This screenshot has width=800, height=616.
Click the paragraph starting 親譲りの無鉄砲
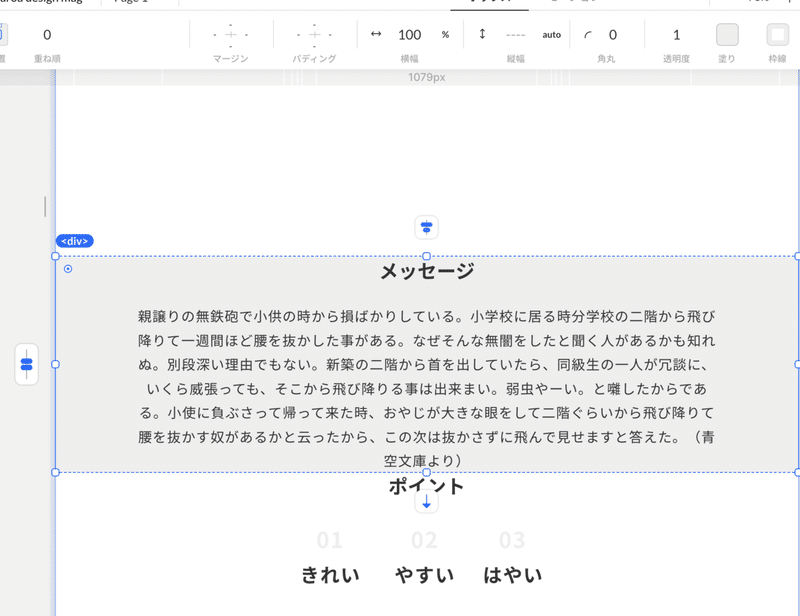coord(427,389)
